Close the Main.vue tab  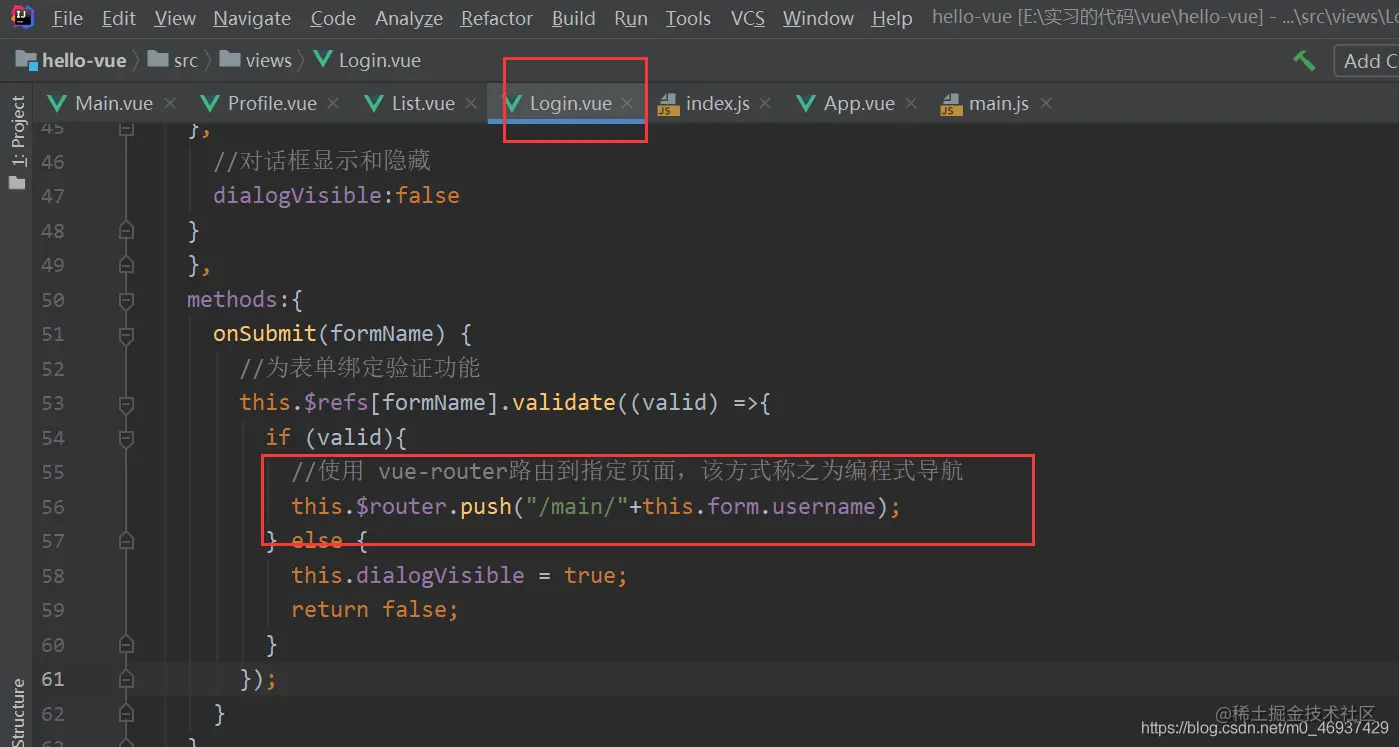pos(170,103)
